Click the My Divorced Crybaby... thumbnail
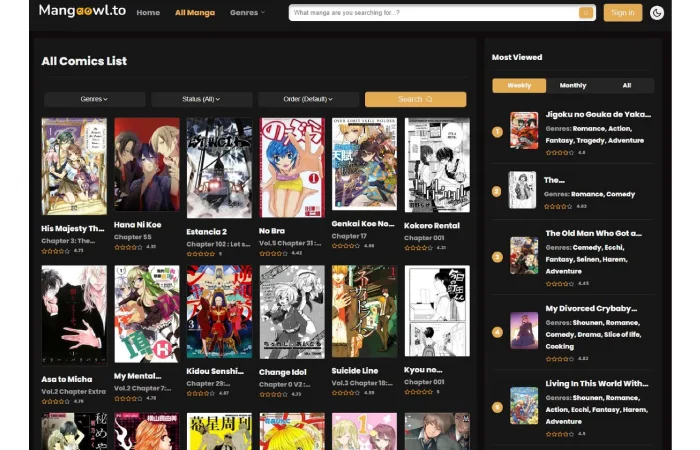Image resolution: width=700 pixels, height=450 pixels. (x=524, y=330)
